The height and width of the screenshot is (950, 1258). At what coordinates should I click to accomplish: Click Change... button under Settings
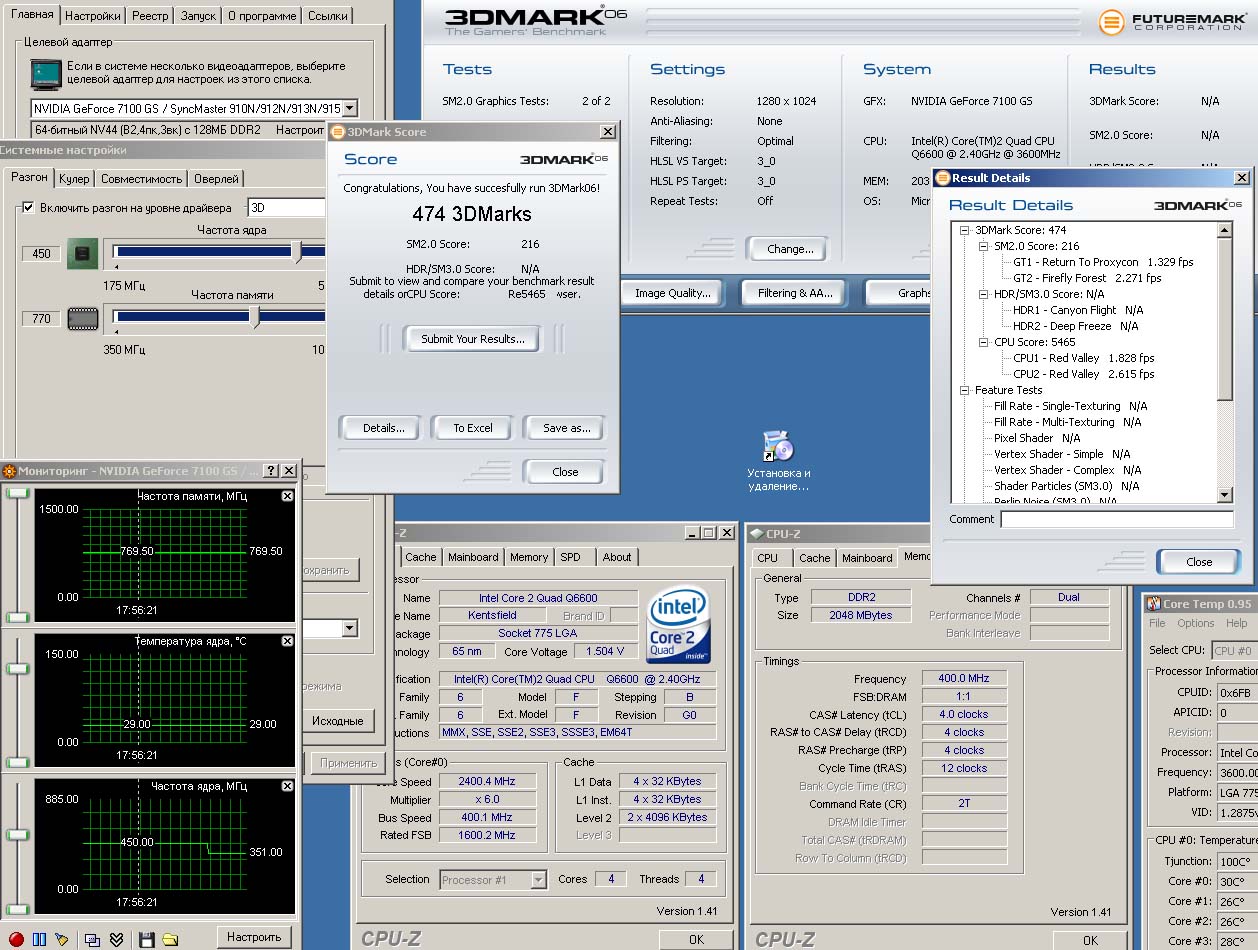[x=790, y=249]
